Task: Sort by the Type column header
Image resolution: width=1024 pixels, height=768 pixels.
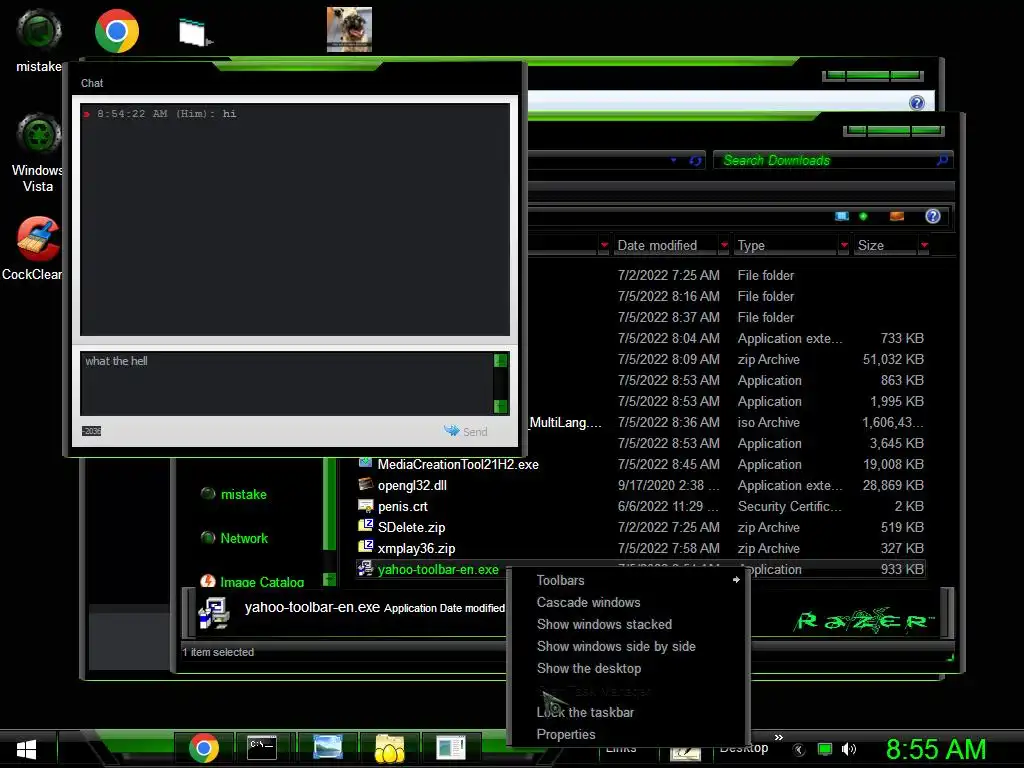Action: tap(751, 246)
